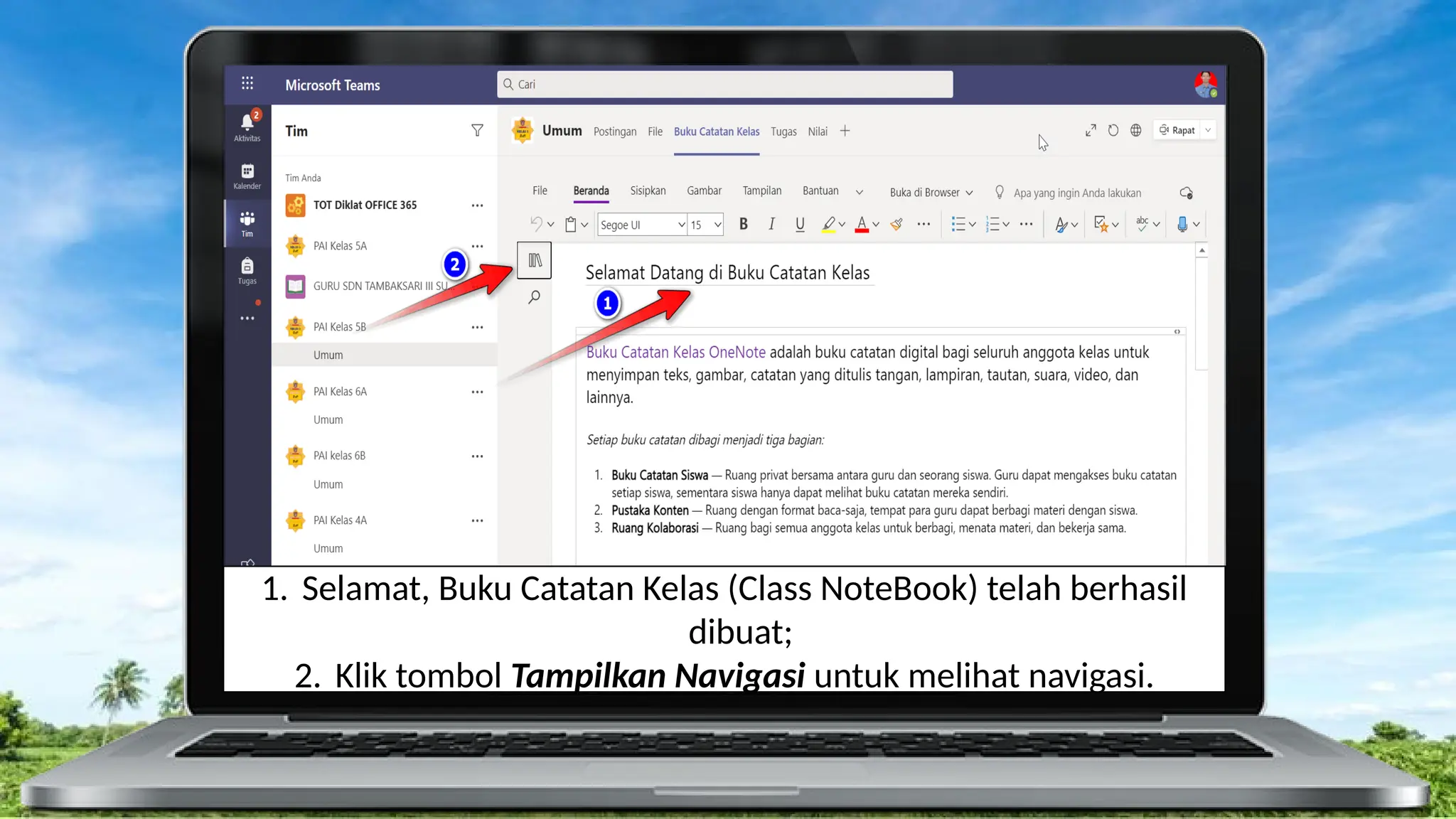The height and width of the screenshot is (819, 1456).
Task: Open Umum channel under PAI Kelas 6A
Action: (x=328, y=420)
